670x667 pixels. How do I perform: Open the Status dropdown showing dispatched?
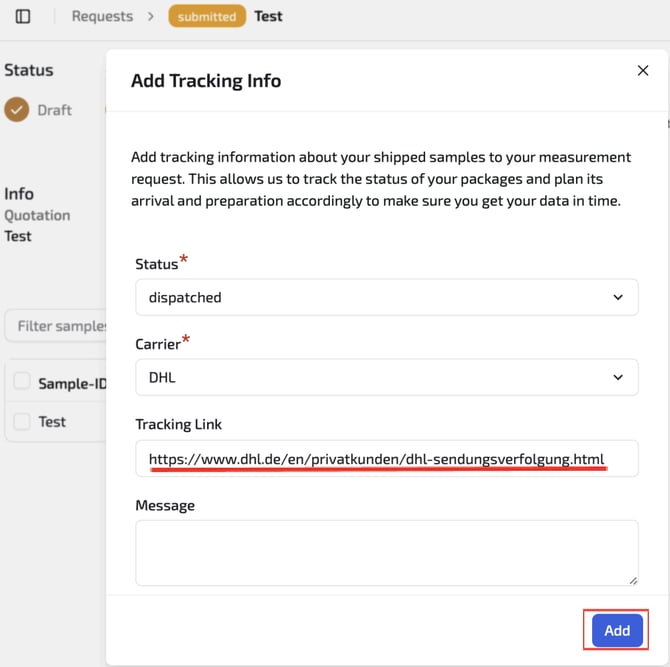point(386,297)
